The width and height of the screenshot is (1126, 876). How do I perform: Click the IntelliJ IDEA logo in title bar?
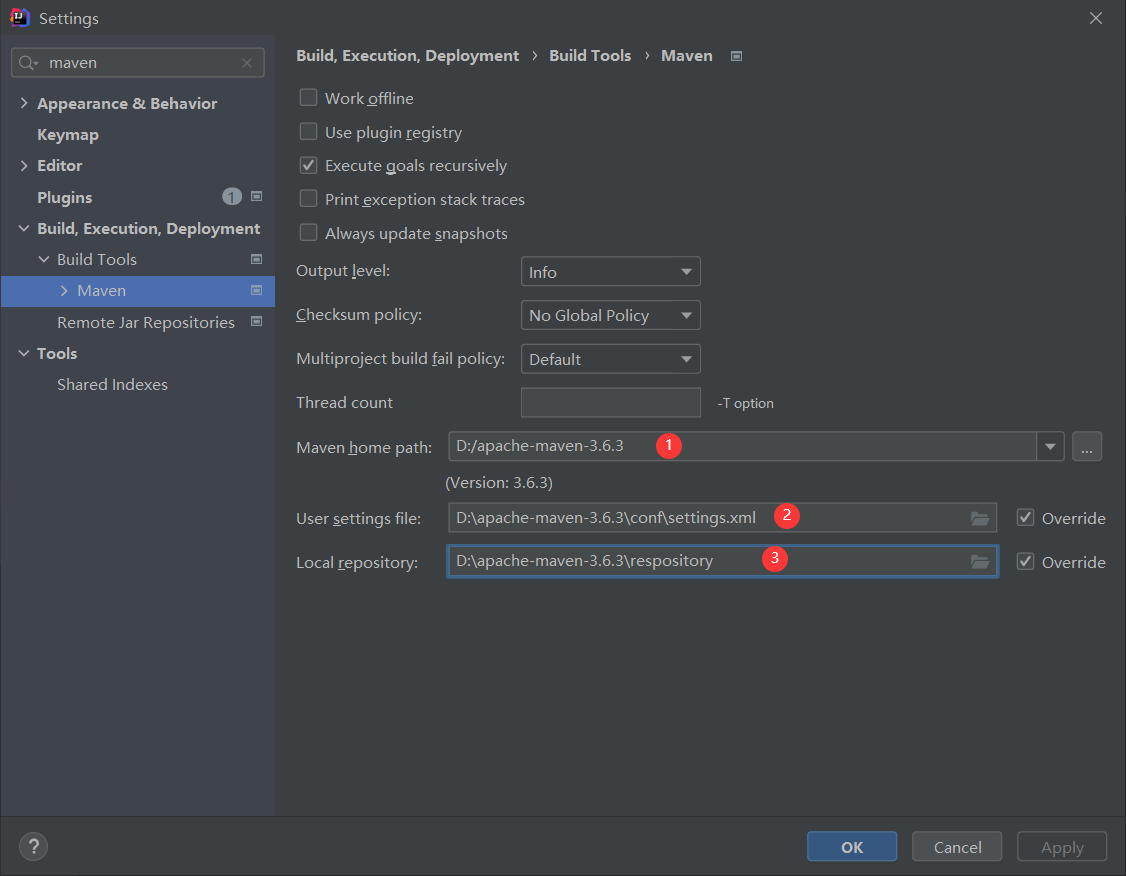(19, 17)
